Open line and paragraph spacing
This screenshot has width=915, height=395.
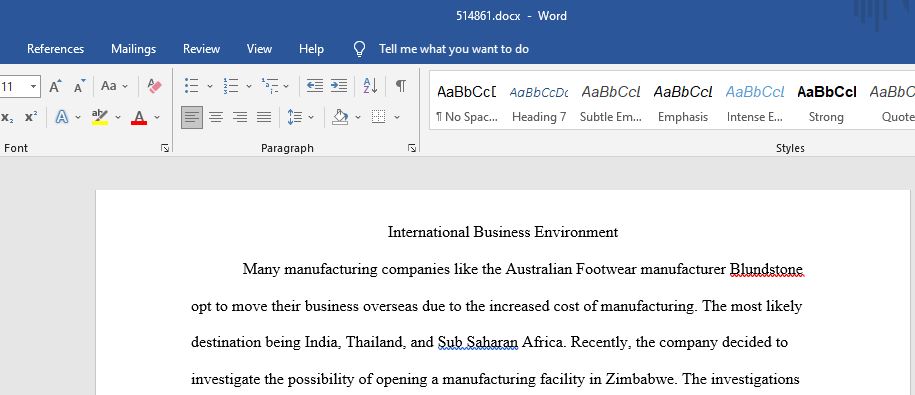[295, 117]
